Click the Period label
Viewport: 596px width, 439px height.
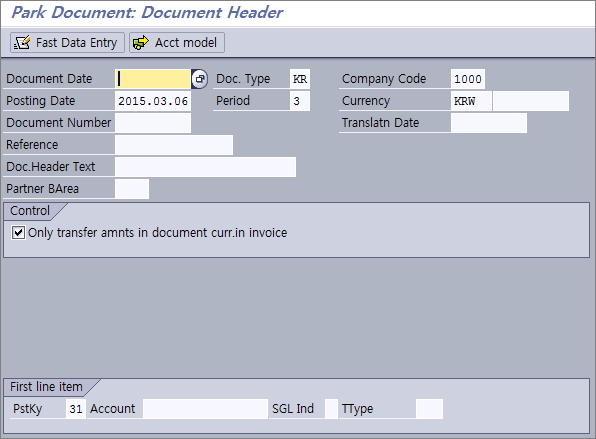233,101
